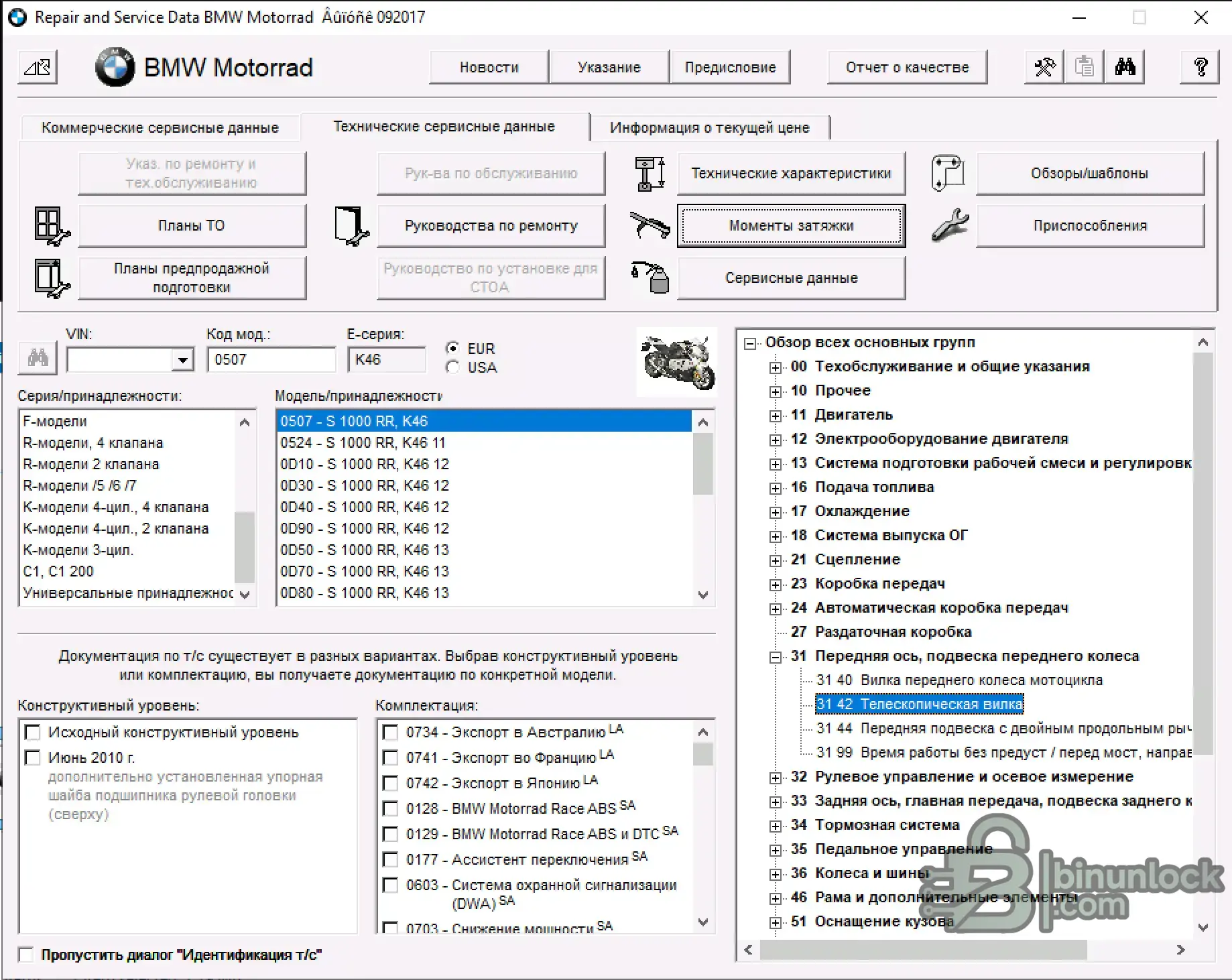Collapse group 31 Передняя ось
The image size is (1232, 980).
(x=776, y=657)
